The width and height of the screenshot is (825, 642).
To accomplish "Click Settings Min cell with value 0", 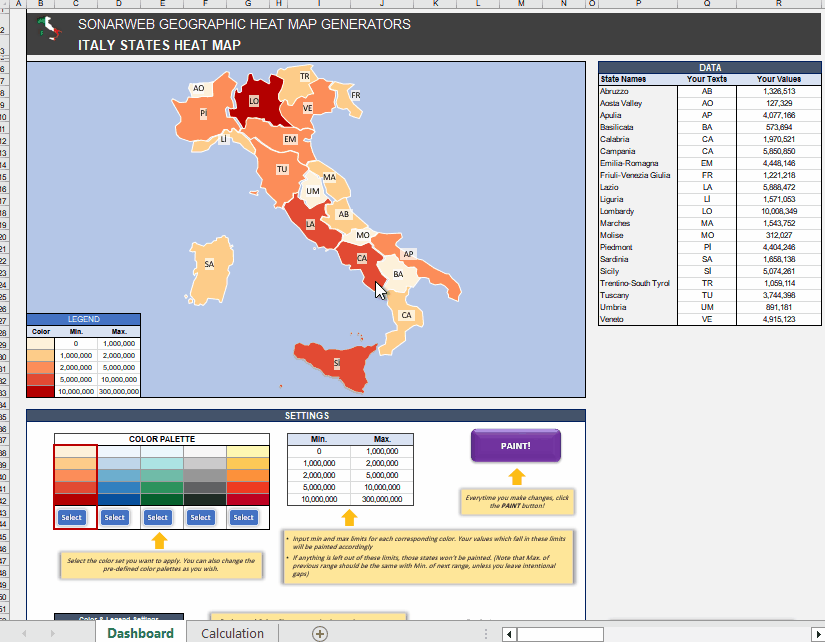I will pyautogui.click(x=319, y=452).
